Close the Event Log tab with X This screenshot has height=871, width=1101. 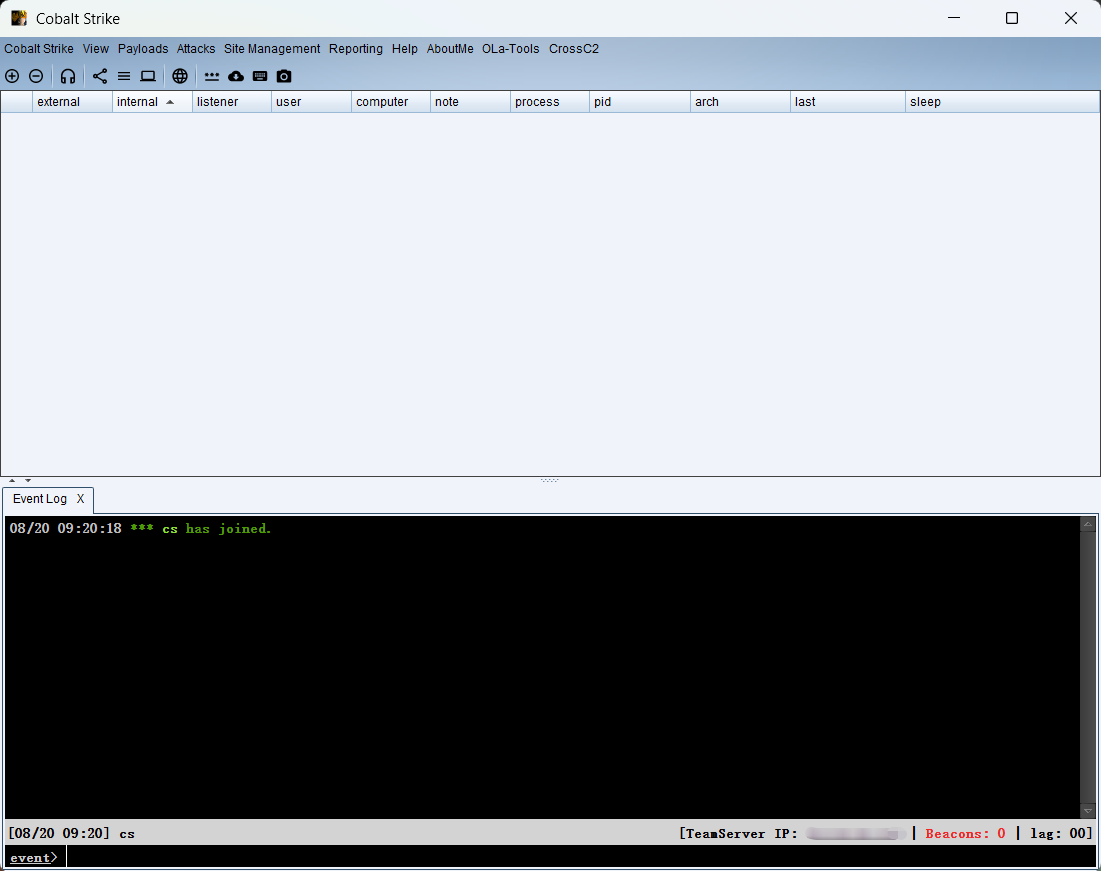coord(81,499)
